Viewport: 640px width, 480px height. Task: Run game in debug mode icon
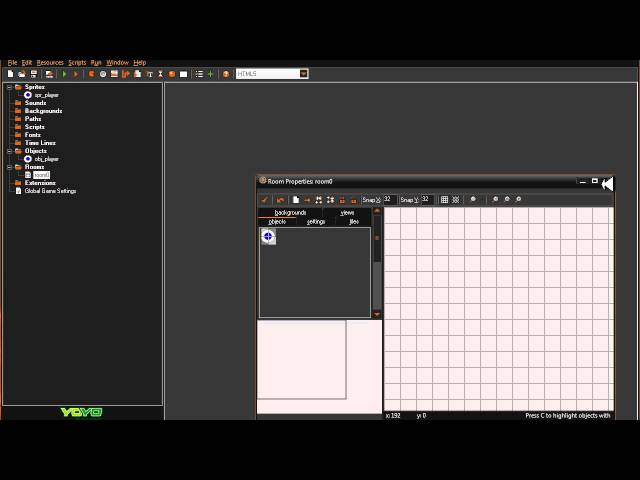76,74
